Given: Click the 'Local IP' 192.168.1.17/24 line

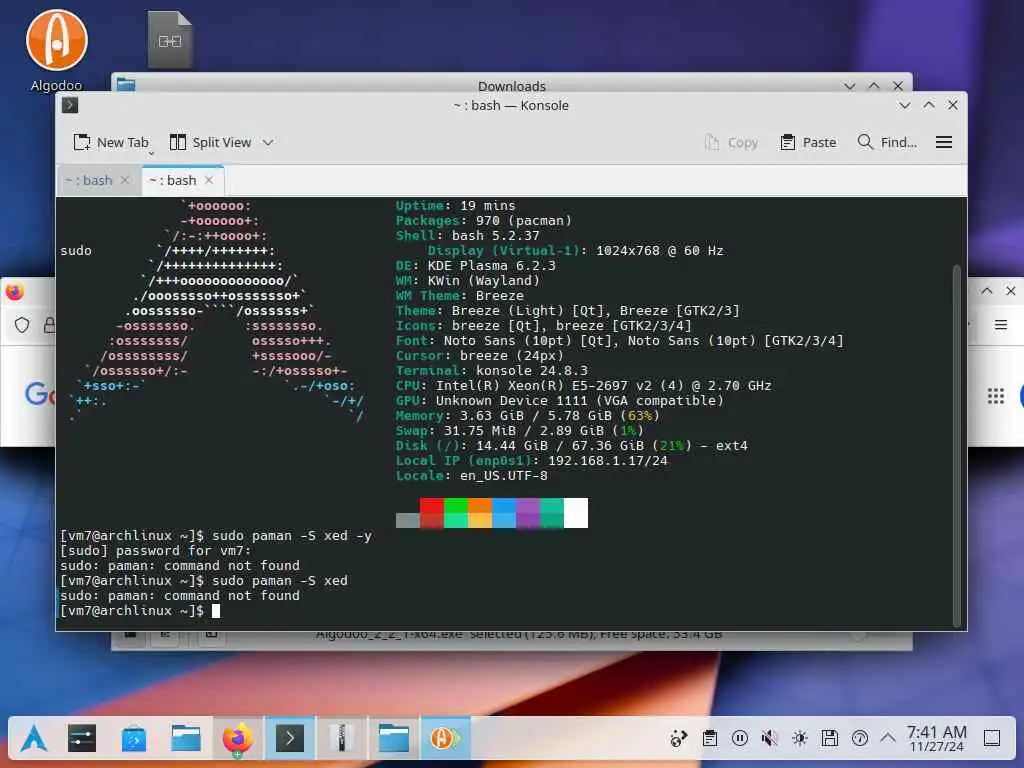Looking at the screenshot, I should 532,461.
